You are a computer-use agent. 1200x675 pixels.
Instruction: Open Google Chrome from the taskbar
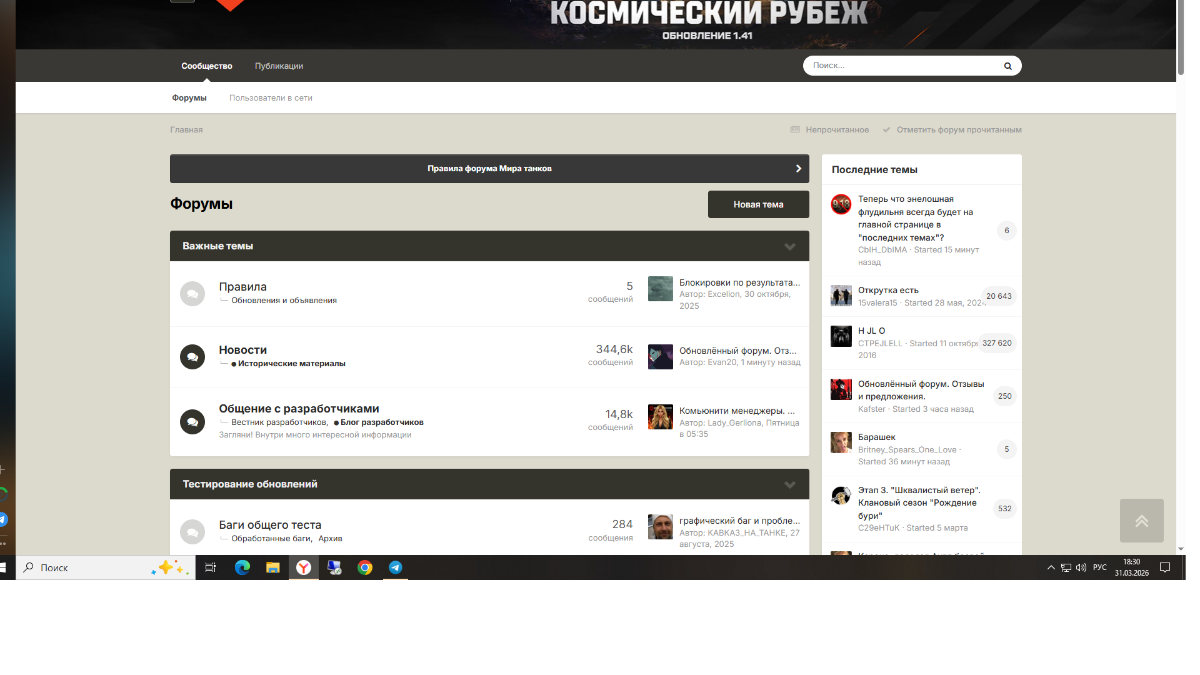click(x=365, y=567)
